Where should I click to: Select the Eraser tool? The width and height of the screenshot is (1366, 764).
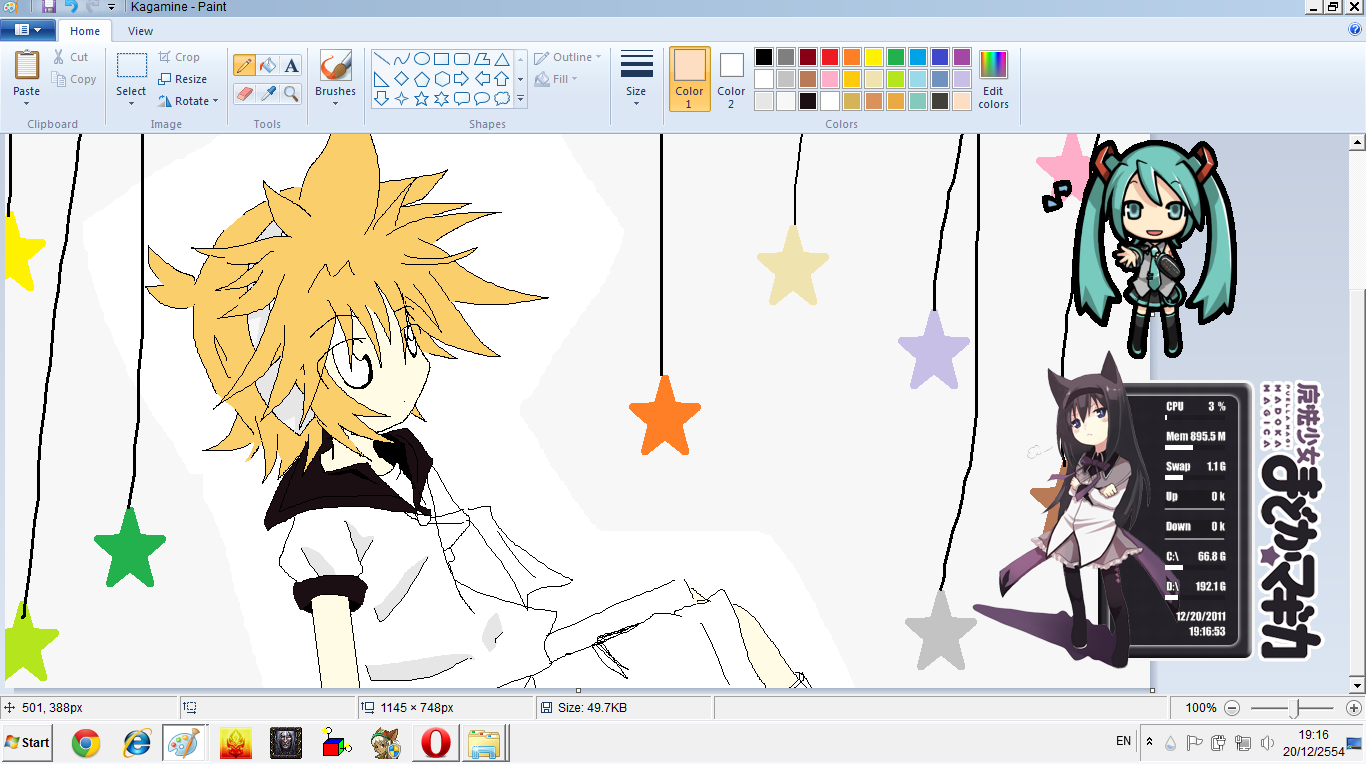coord(244,93)
